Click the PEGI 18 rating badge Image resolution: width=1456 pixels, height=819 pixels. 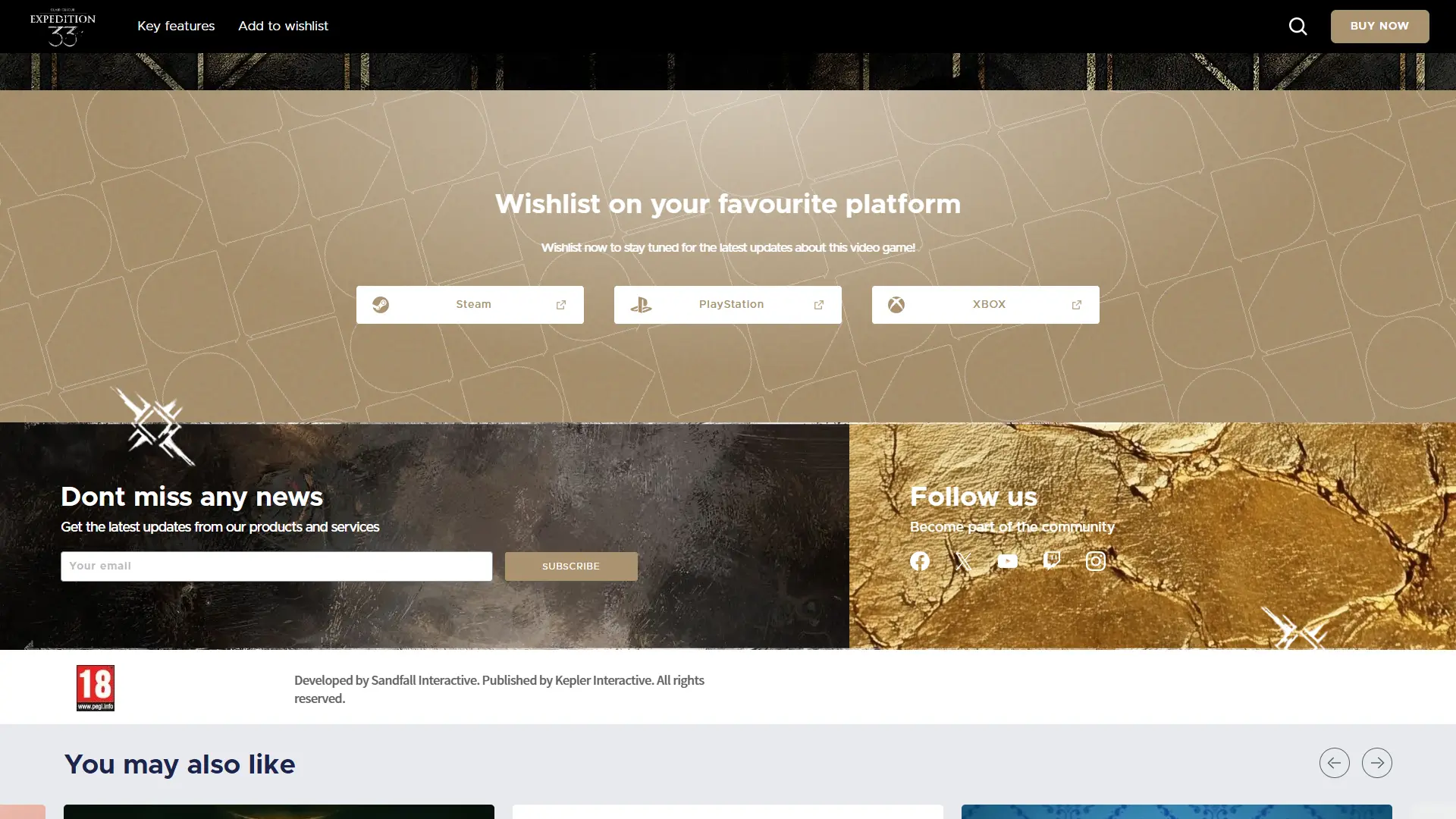coord(96,688)
